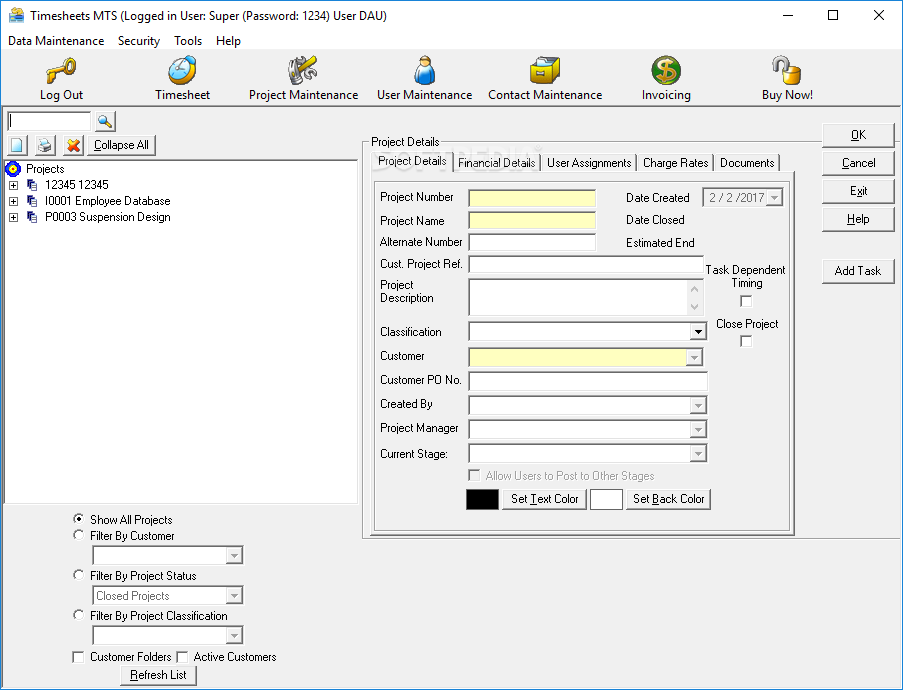The width and height of the screenshot is (903, 690).
Task: Open the Data Maintenance menu
Action: (56, 41)
